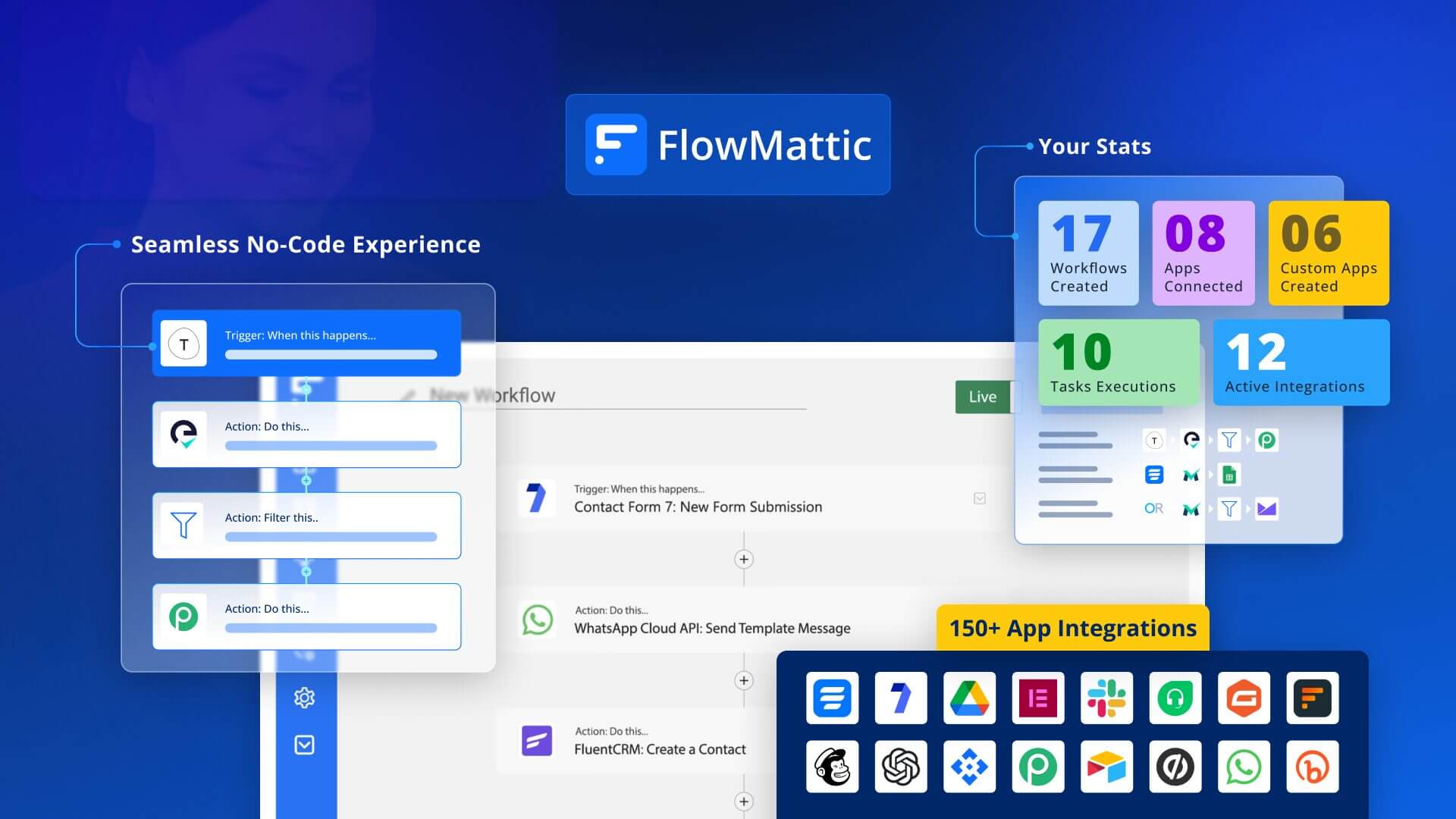1456x819 pixels.
Task: Select the orange b integration icon
Action: [1313, 767]
